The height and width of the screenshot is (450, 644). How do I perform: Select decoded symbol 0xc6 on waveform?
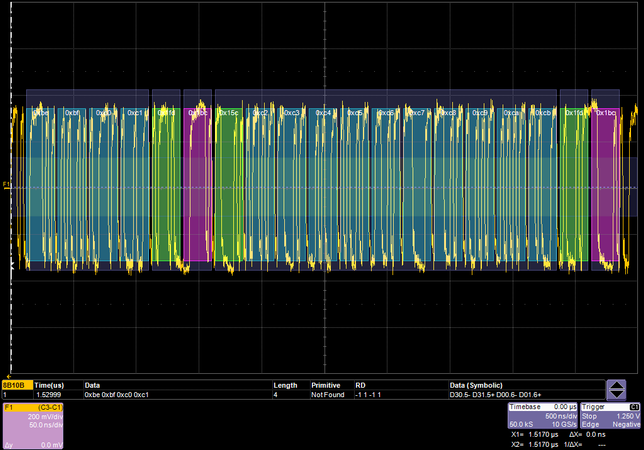[386, 184]
